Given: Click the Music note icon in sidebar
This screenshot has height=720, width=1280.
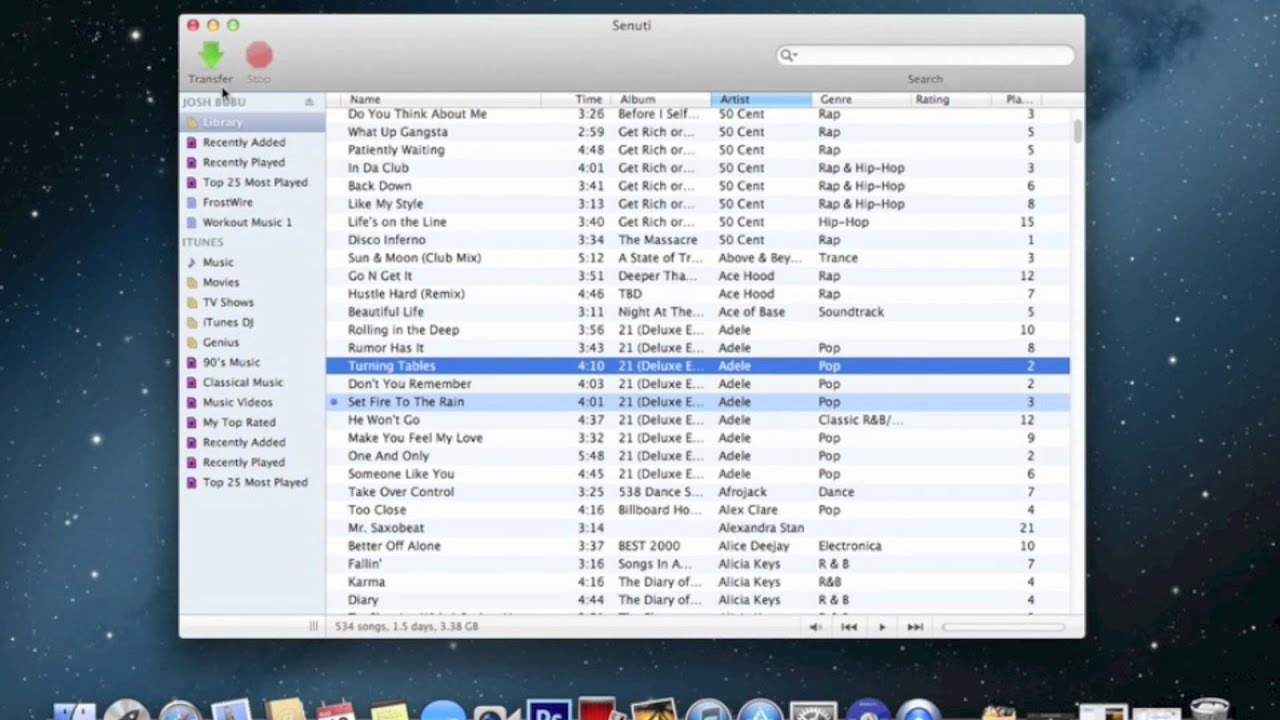Looking at the screenshot, I should (x=192, y=262).
